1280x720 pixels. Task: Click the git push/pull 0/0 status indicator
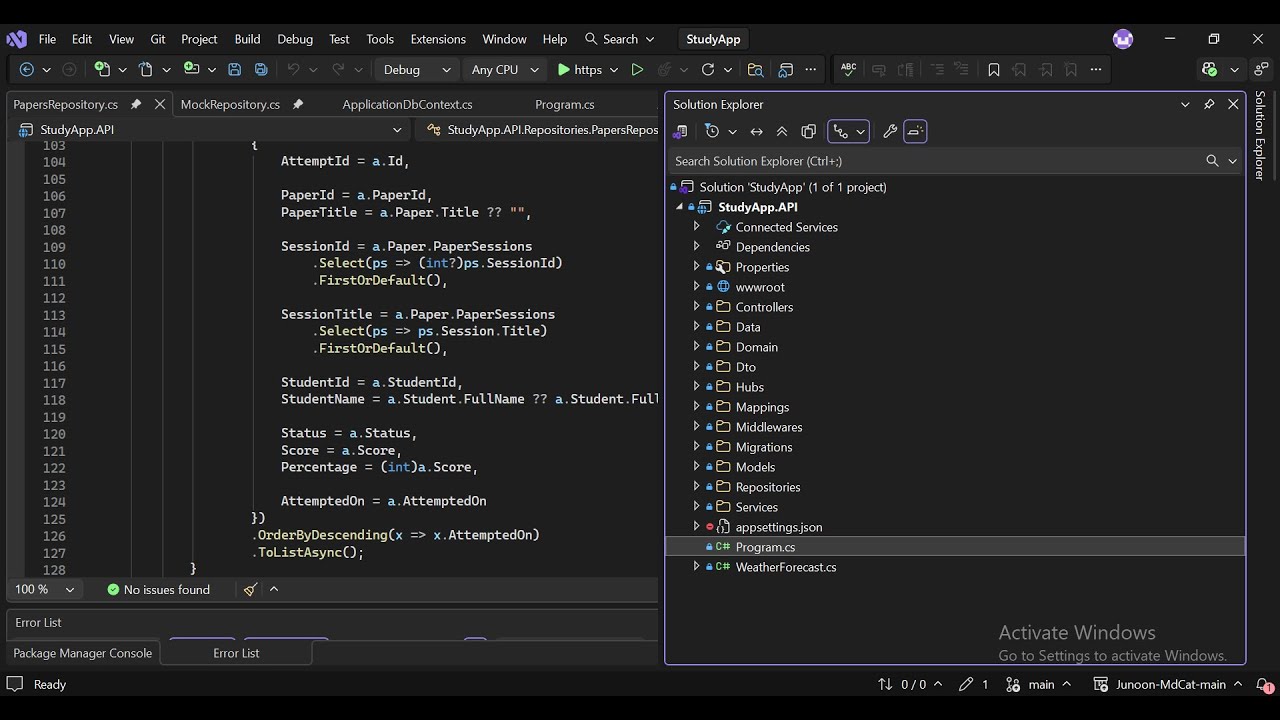(911, 685)
